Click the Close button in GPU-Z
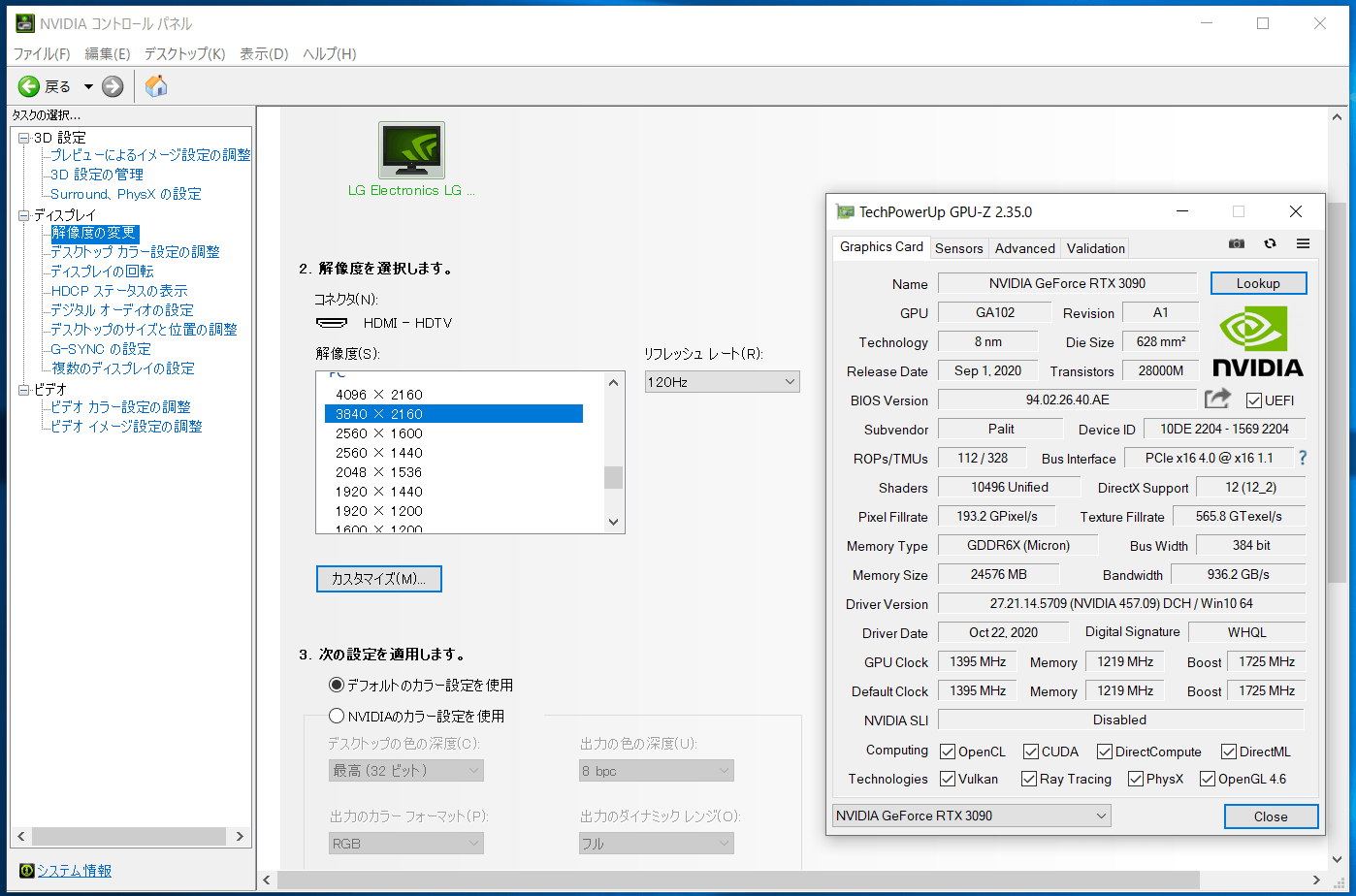1356x896 pixels. 1271,816
